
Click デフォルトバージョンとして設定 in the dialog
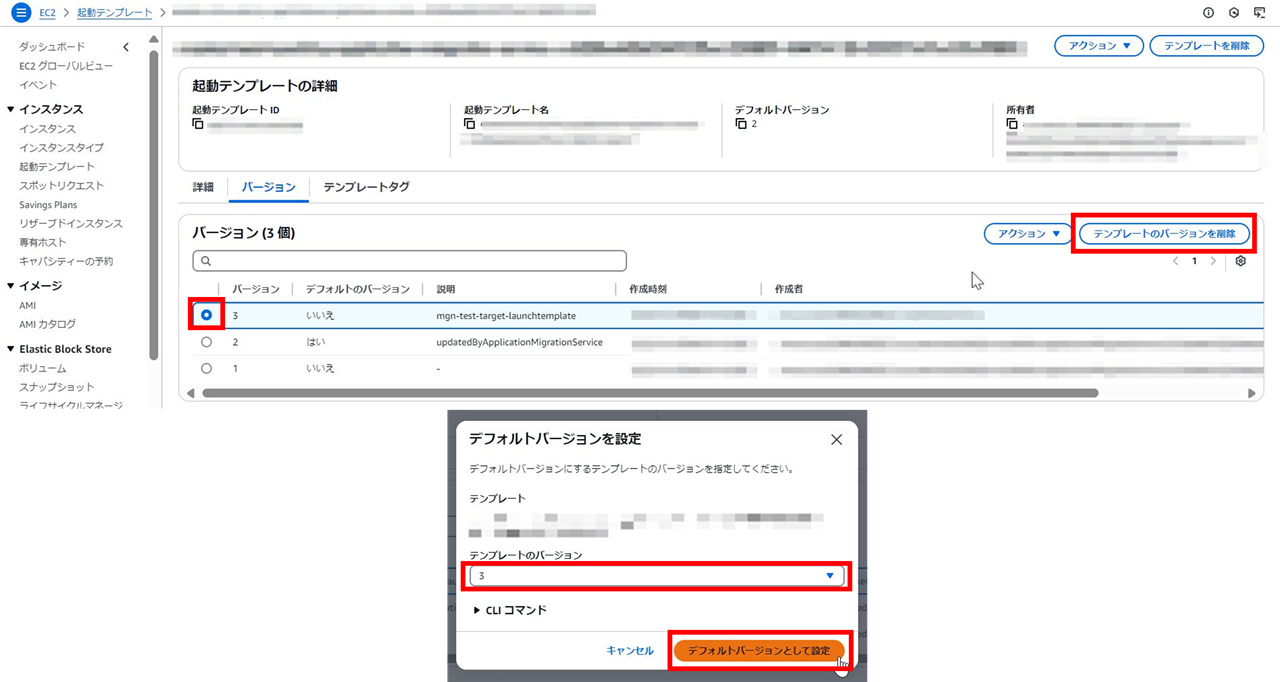click(x=759, y=649)
